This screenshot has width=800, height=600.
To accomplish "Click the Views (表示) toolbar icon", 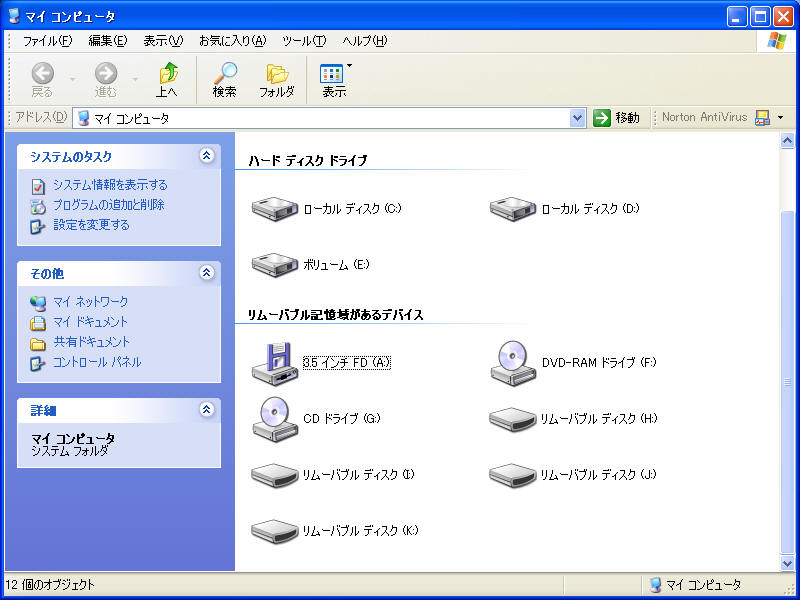I will [332, 80].
